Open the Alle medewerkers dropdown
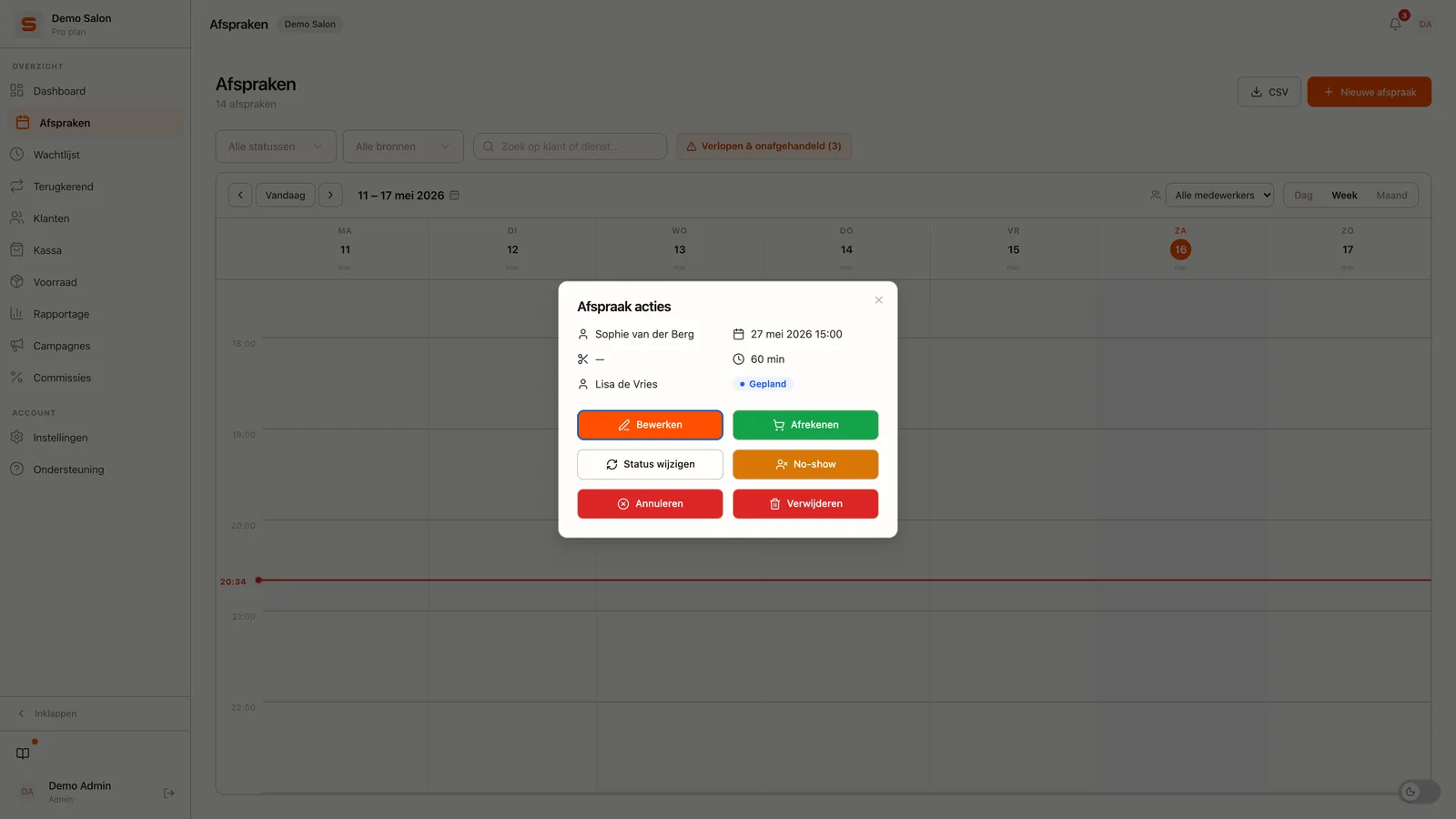This screenshot has height=819, width=1456. 1219,195
